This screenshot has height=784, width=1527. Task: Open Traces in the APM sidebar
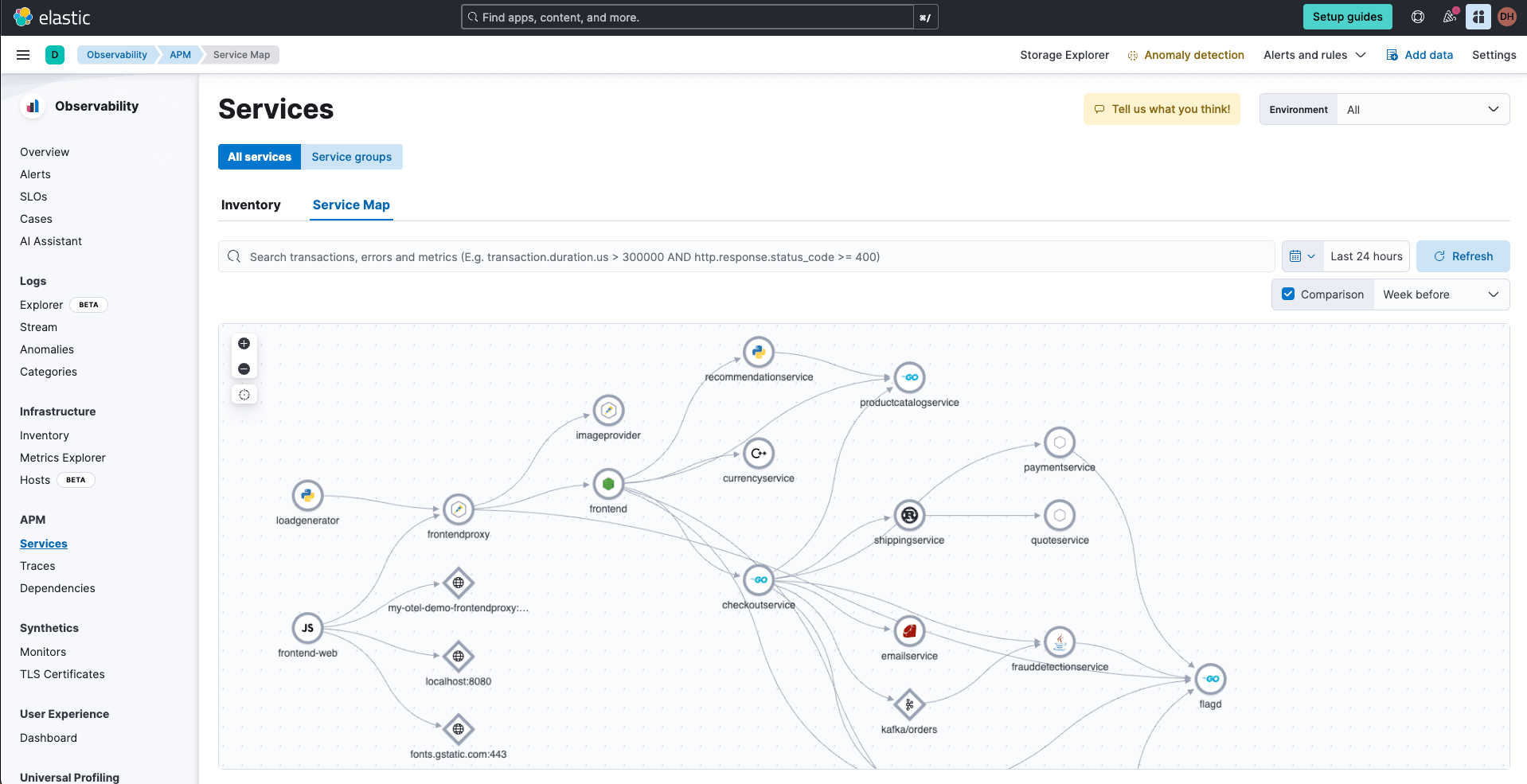point(37,566)
